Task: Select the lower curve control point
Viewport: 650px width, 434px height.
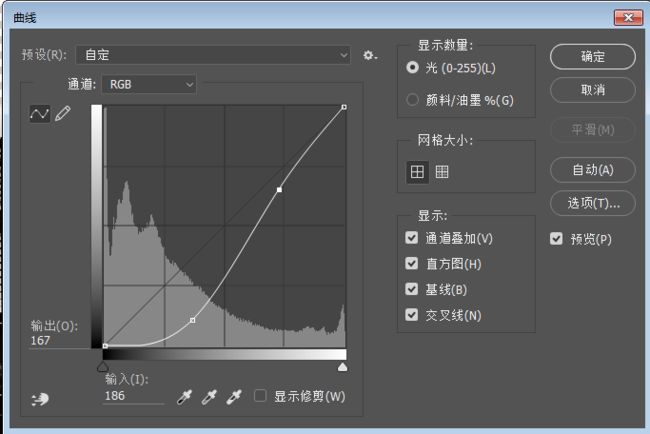Action: [x=192, y=320]
